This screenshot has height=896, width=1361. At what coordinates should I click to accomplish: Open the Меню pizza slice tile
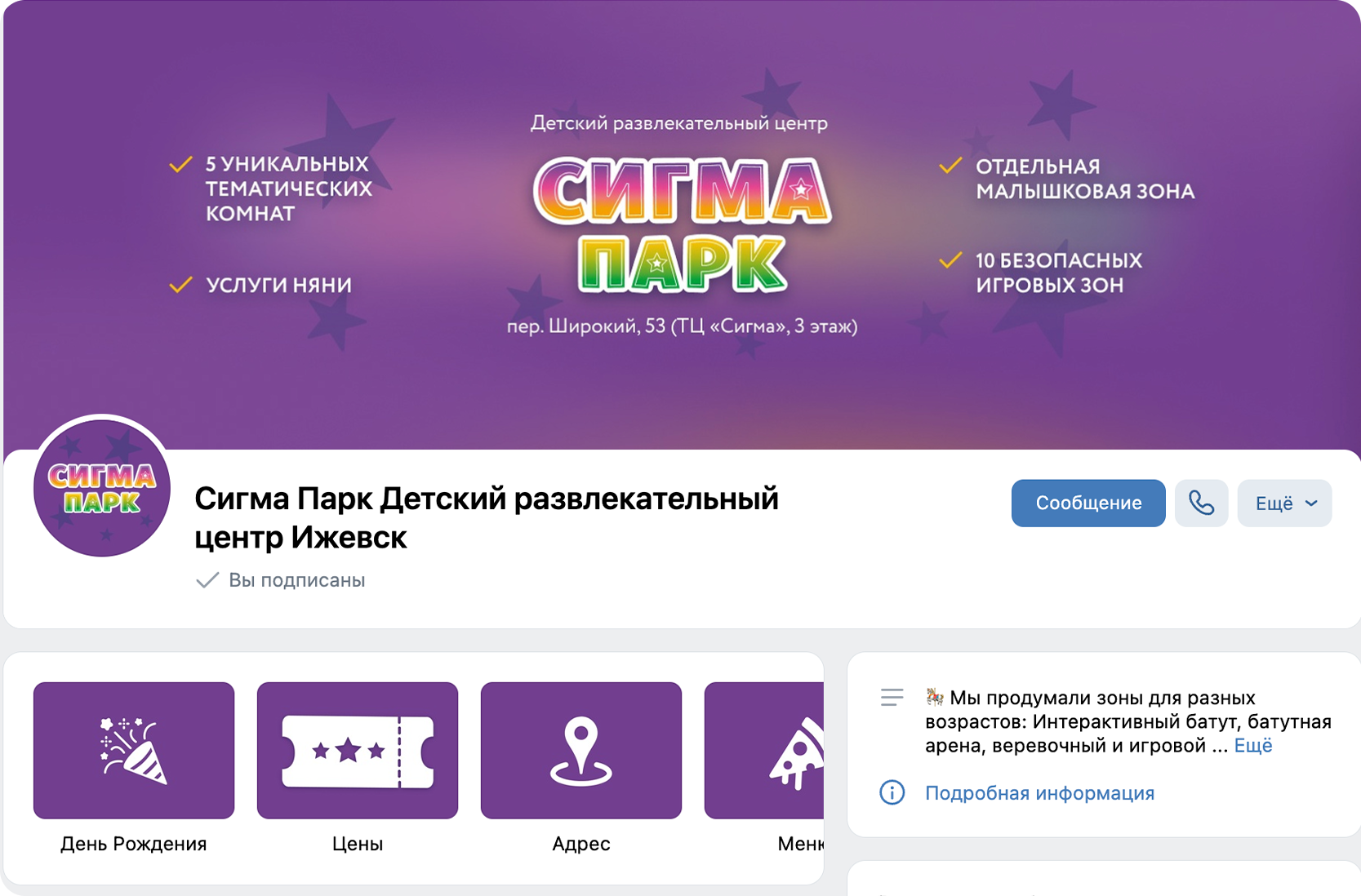(x=764, y=750)
